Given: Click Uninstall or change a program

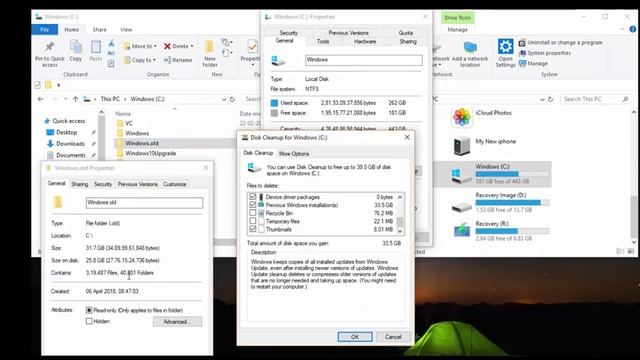Looking at the screenshot, I should [x=560, y=42].
